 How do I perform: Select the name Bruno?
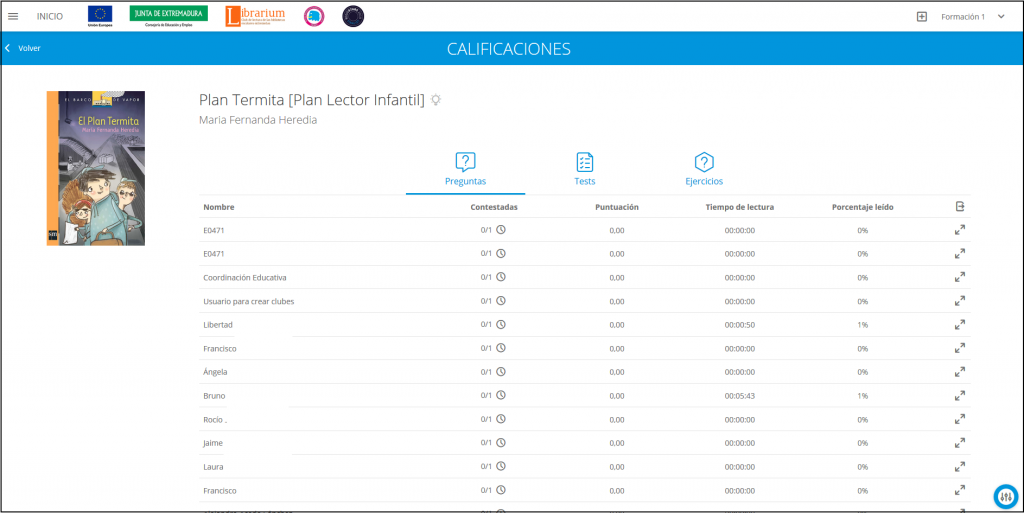tap(214, 396)
